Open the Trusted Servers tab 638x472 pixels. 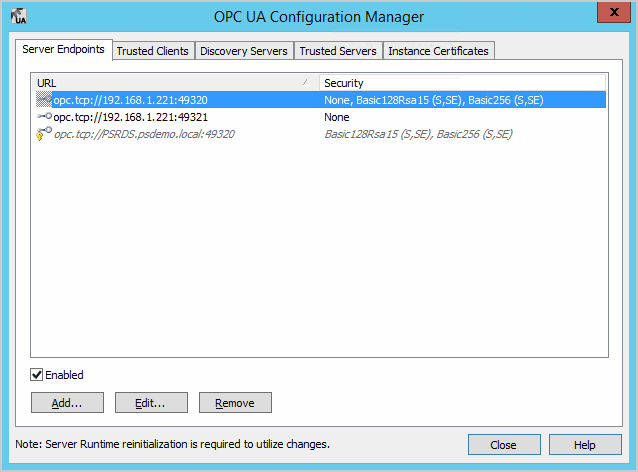click(338, 51)
